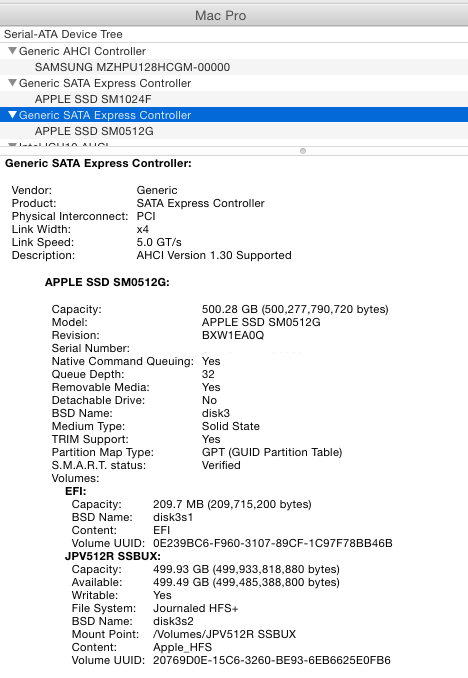Click the split pane divider handle dot

303,151
